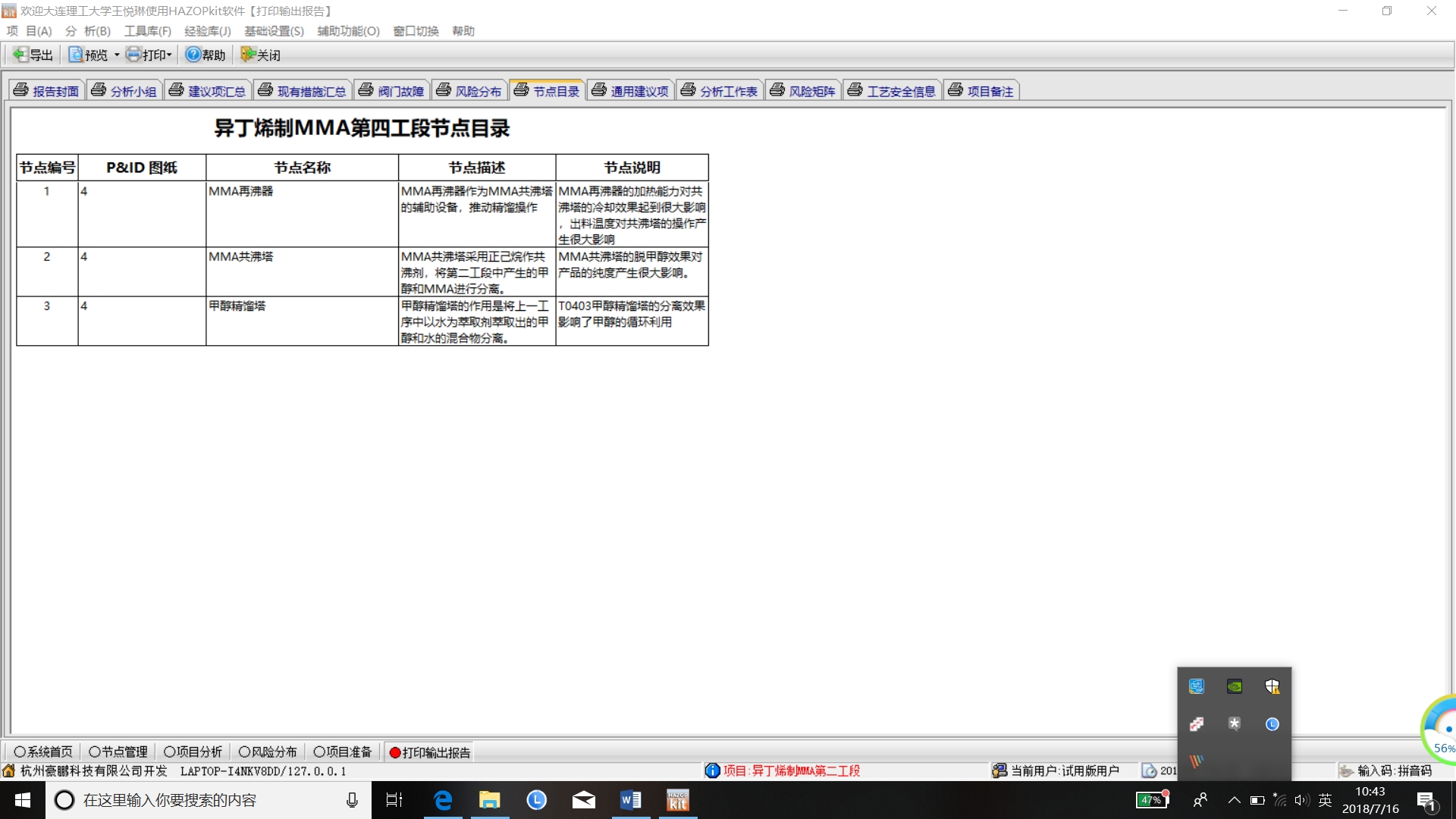Click the 关闭 close report icon
This screenshot has width=1456, height=819.
(248, 55)
